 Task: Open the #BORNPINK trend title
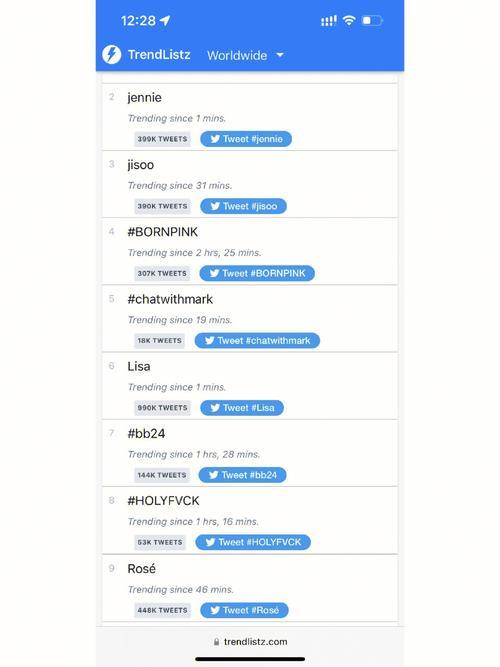tap(163, 232)
